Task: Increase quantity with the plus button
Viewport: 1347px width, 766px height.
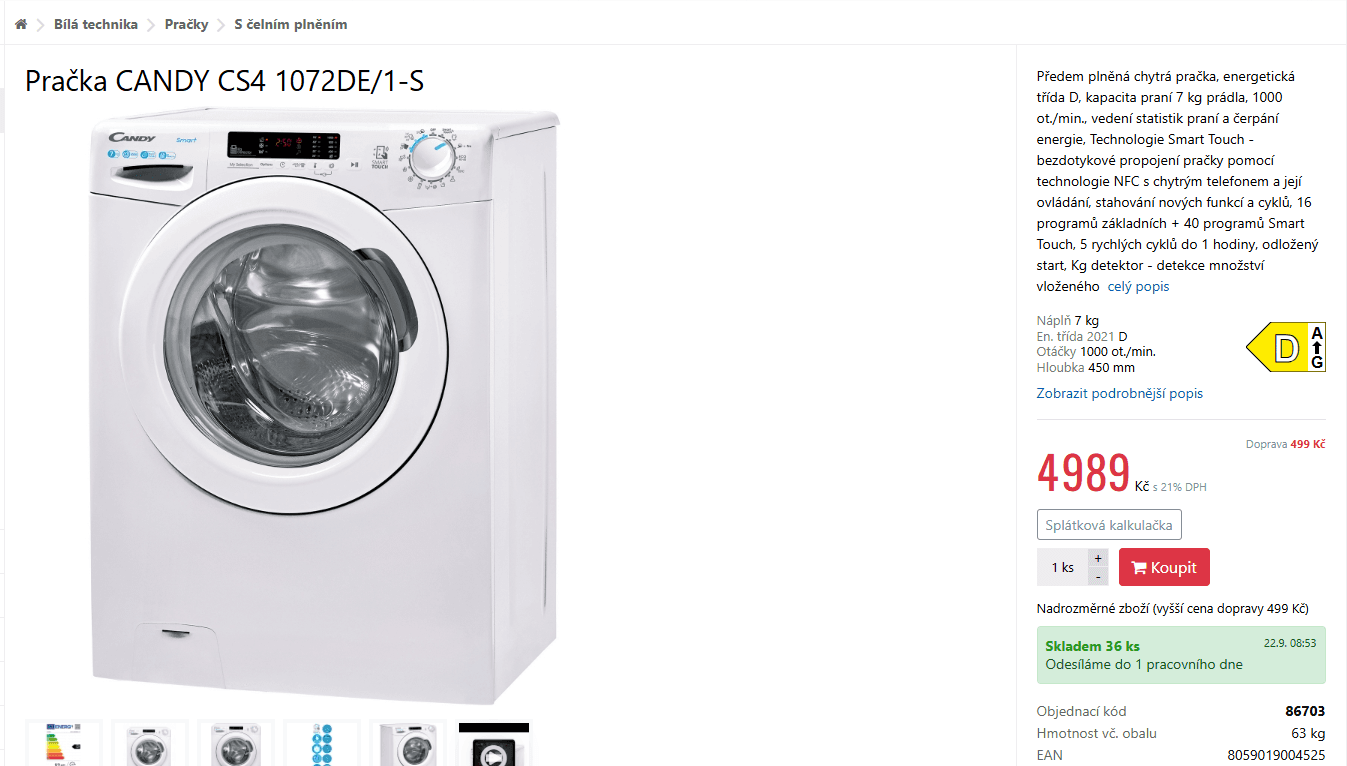Action: 1098,558
